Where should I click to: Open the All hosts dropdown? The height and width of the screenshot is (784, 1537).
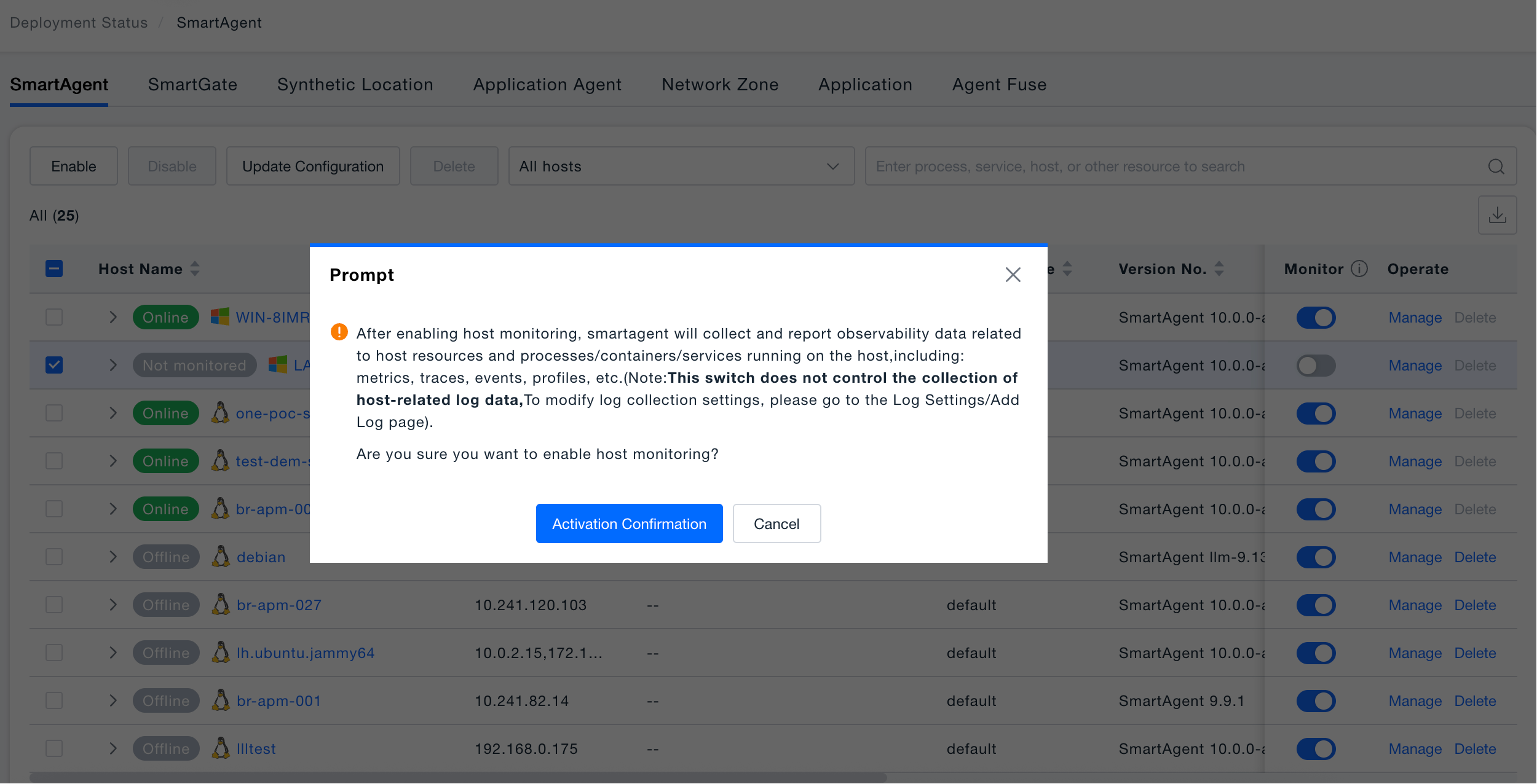[x=681, y=166]
